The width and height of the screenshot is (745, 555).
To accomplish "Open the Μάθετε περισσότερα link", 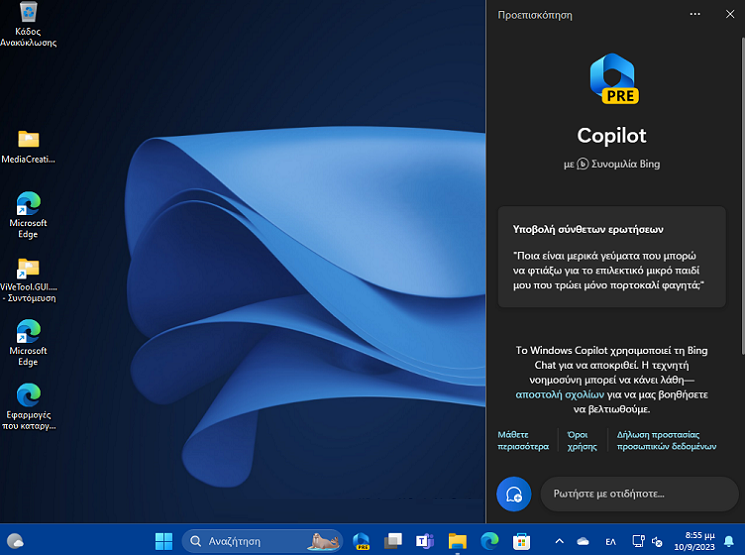I will pos(523,440).
